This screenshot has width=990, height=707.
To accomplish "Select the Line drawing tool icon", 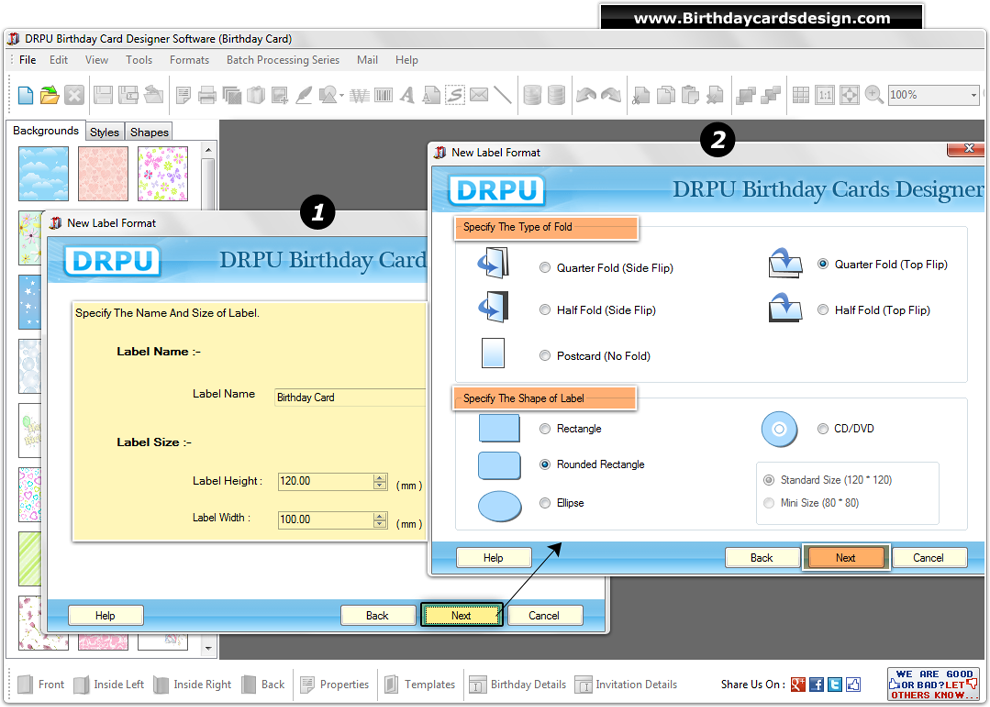I will click(503, 95).
